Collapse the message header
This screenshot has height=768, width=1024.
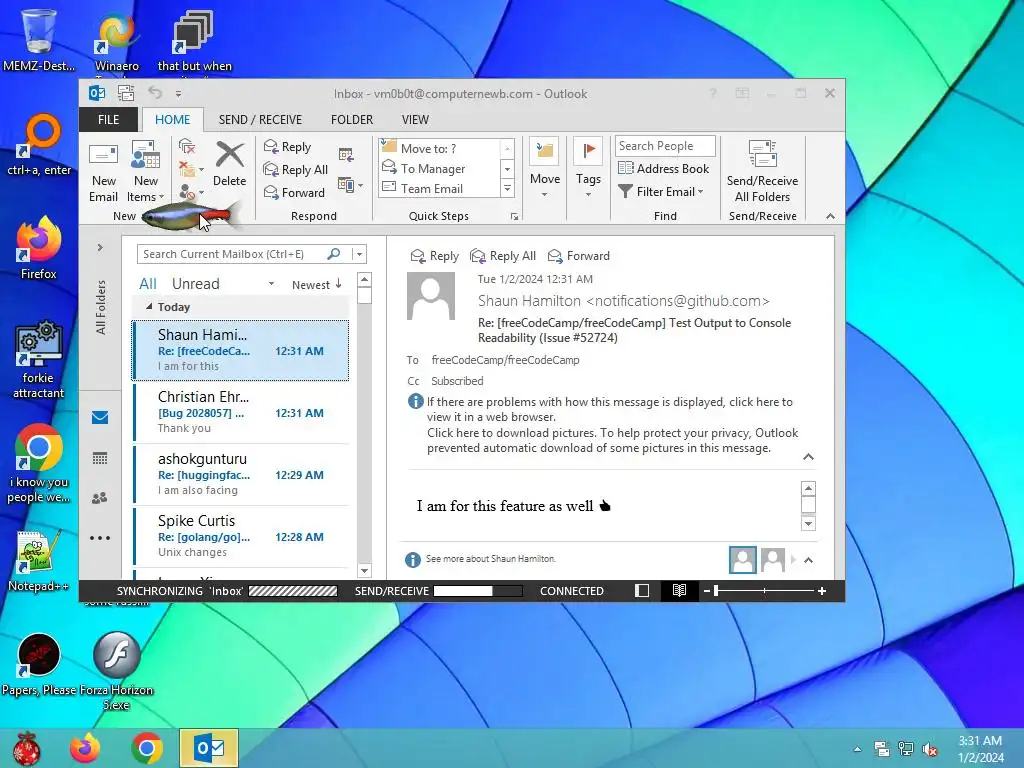point(808,456)
